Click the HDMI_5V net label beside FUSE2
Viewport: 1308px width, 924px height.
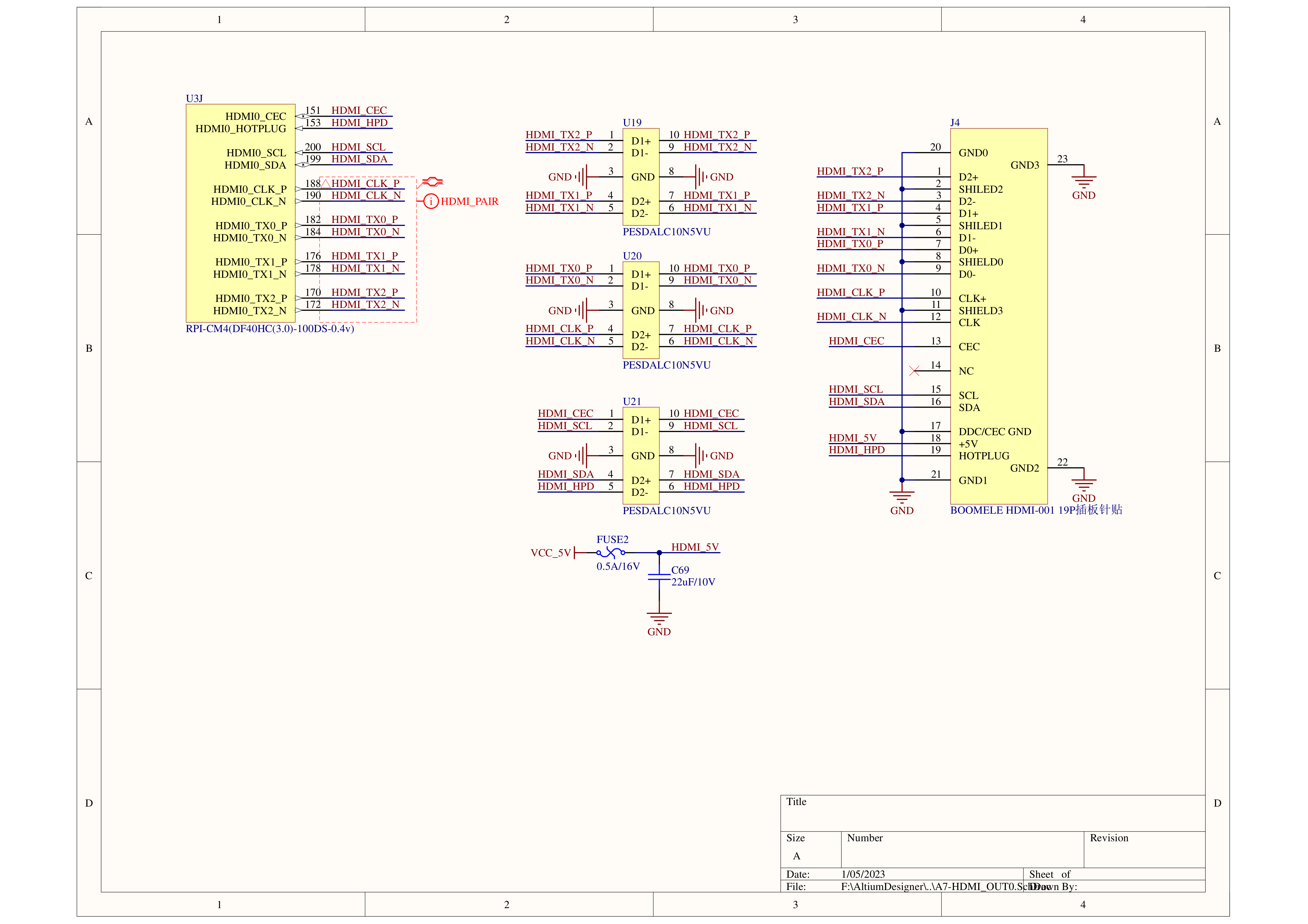[x=695, y=547]
